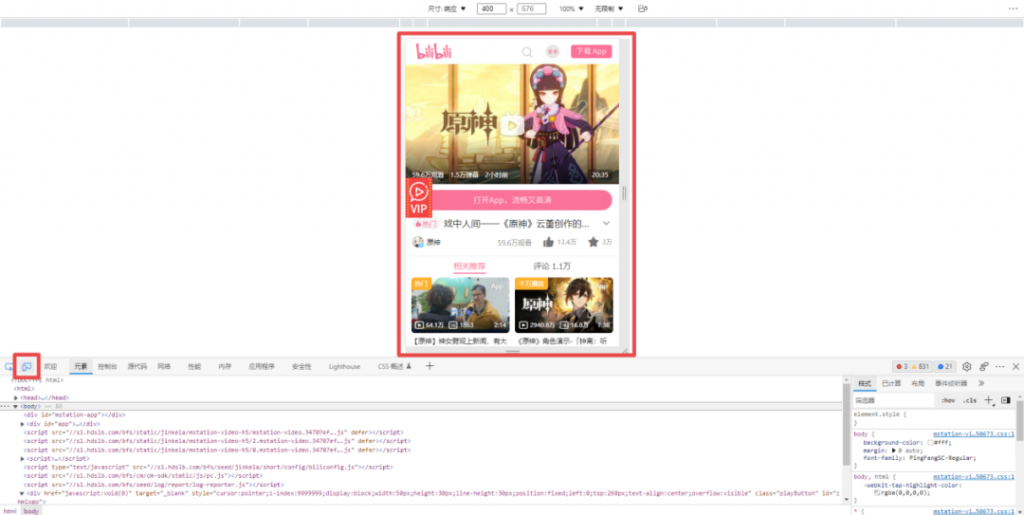Expand the video title chevron
Image resolution: width=1024 pixels, height=515 pixels.
point(605,224)
